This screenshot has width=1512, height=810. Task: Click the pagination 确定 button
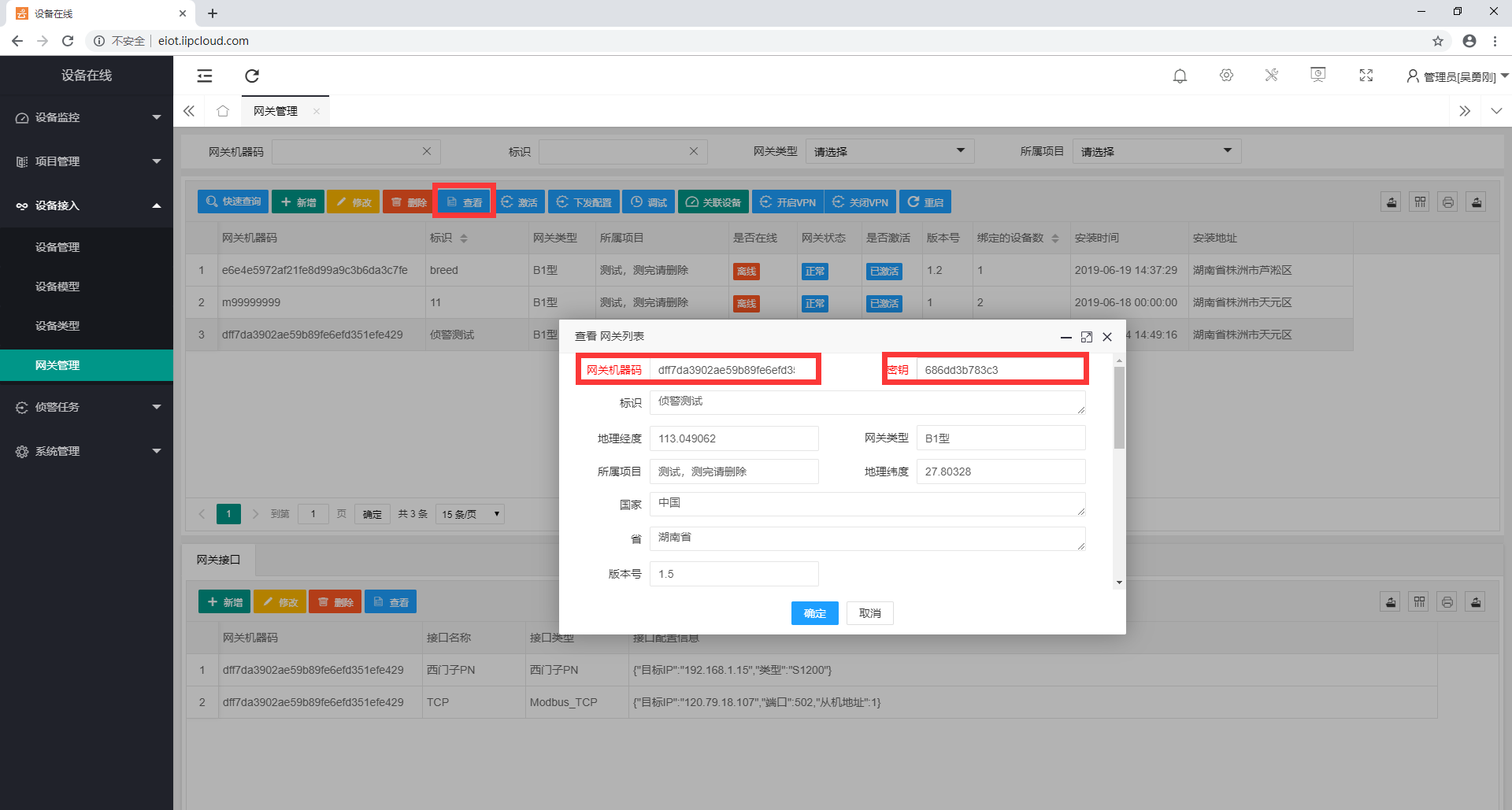click(372, 514)
